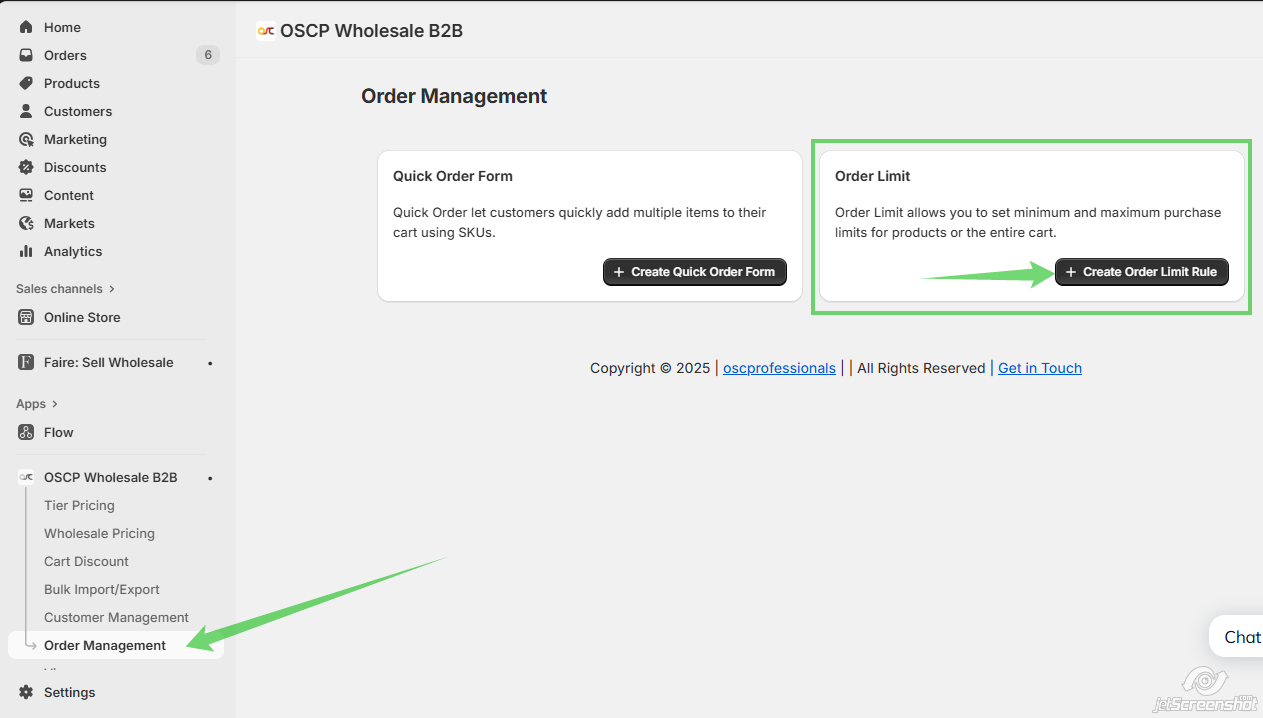
Task: Open Tier Pricing submenu item
Action: [79, 505]
